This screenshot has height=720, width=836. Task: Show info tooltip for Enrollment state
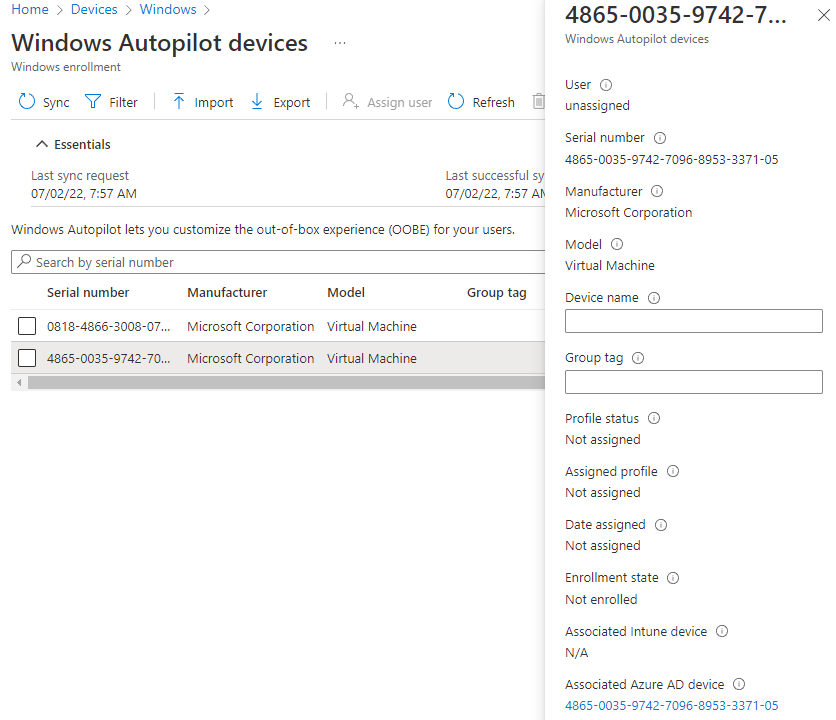click(x=673, y=578)
